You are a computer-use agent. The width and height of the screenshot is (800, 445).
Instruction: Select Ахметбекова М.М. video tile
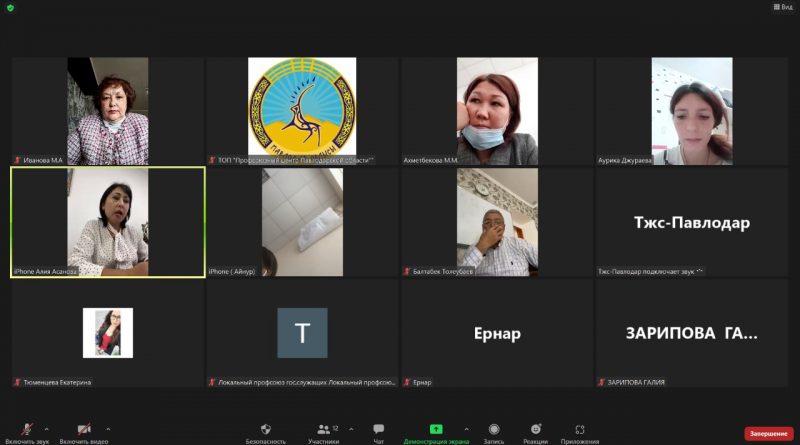(497, 111)
